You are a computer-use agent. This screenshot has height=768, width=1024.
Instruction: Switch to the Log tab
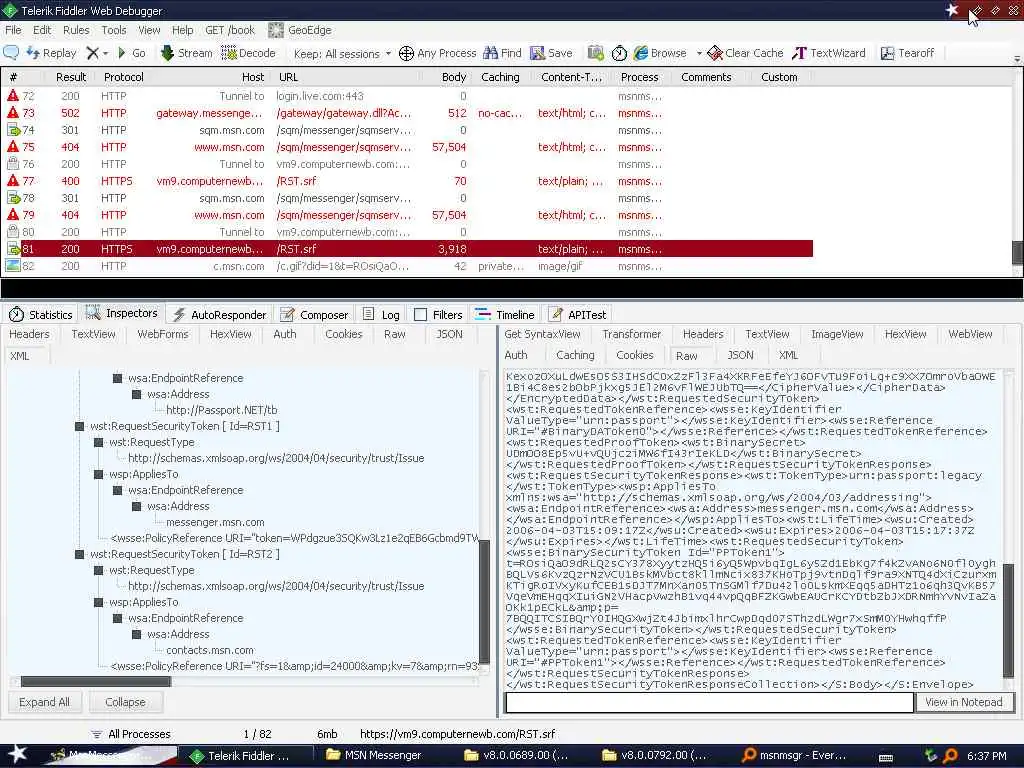click(x=381, y=315)
